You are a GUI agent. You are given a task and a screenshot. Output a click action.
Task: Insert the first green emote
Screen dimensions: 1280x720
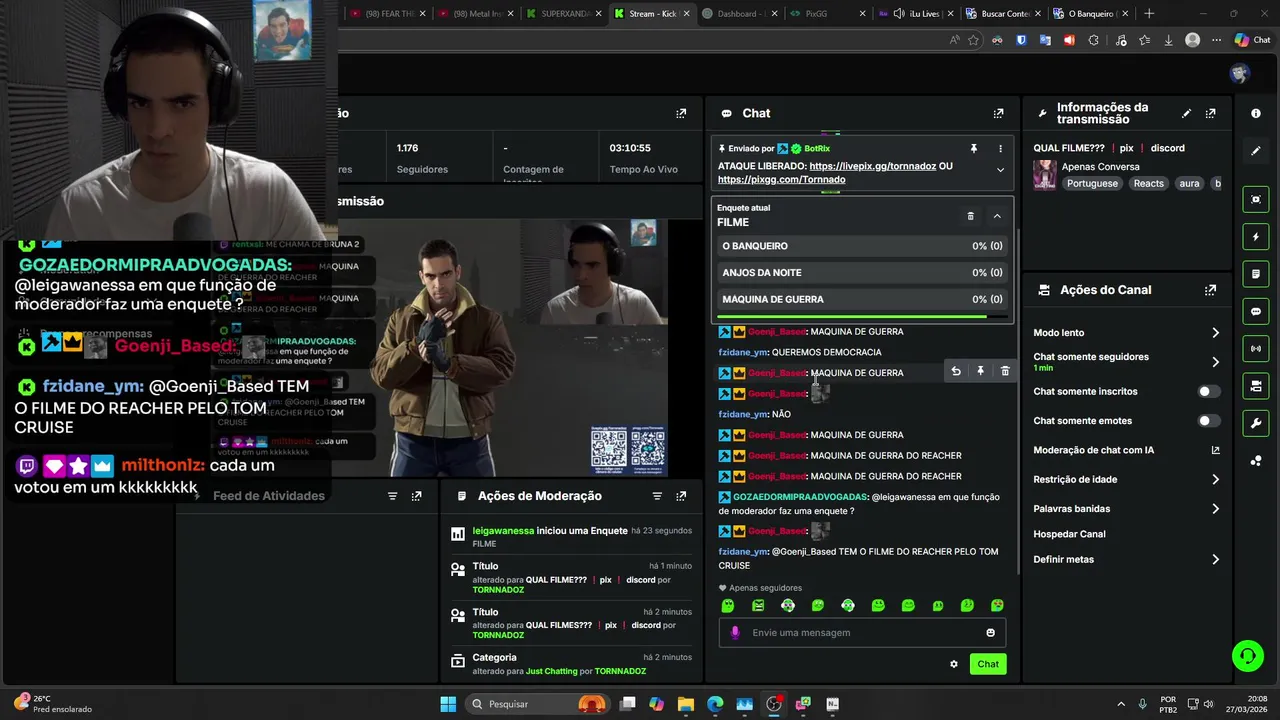728,606
